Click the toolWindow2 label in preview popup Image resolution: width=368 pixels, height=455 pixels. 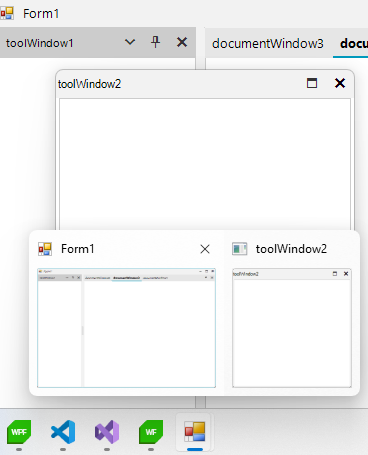tap(291, 249)
